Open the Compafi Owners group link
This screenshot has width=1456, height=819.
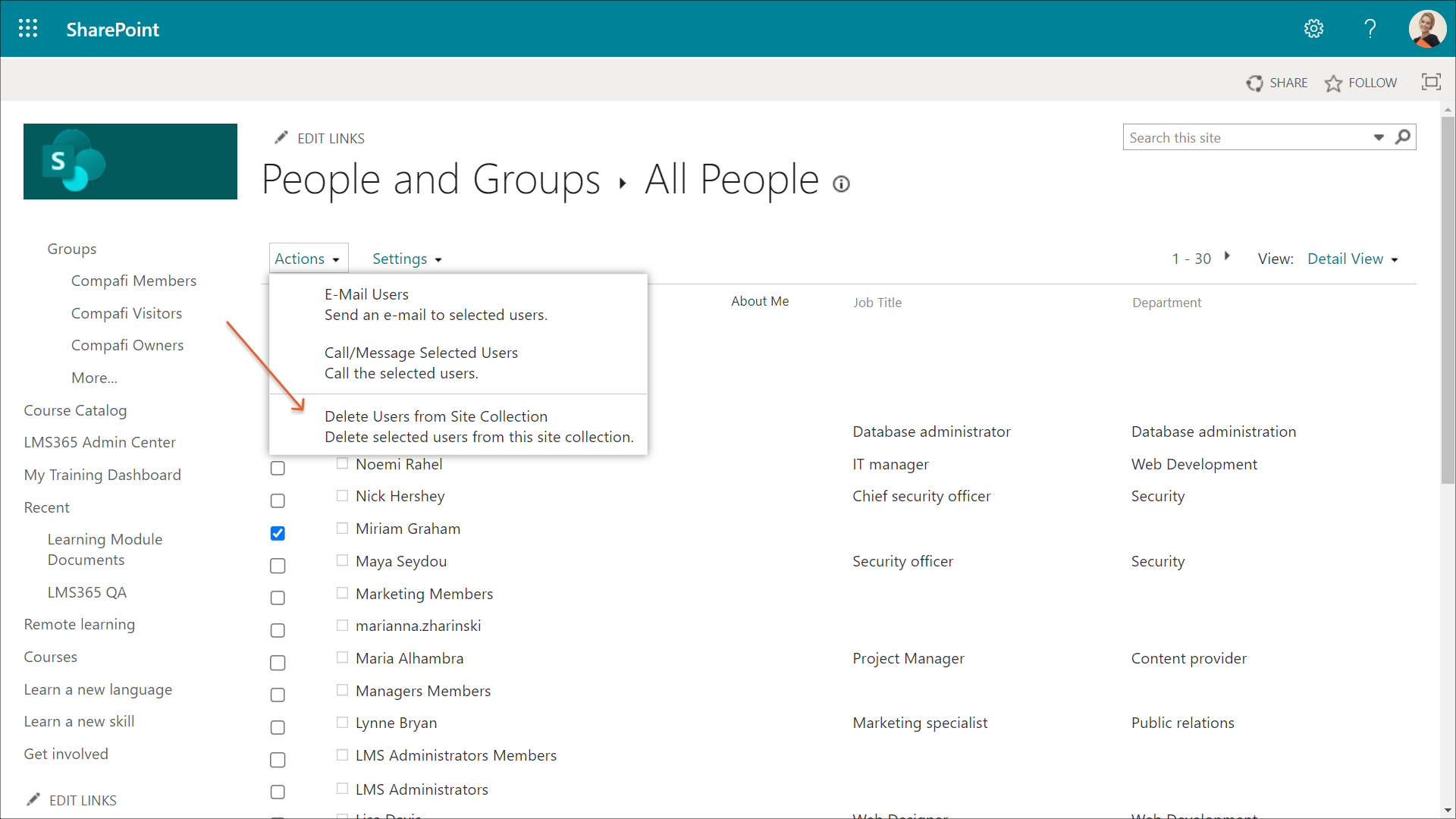[x=127, y=345]
